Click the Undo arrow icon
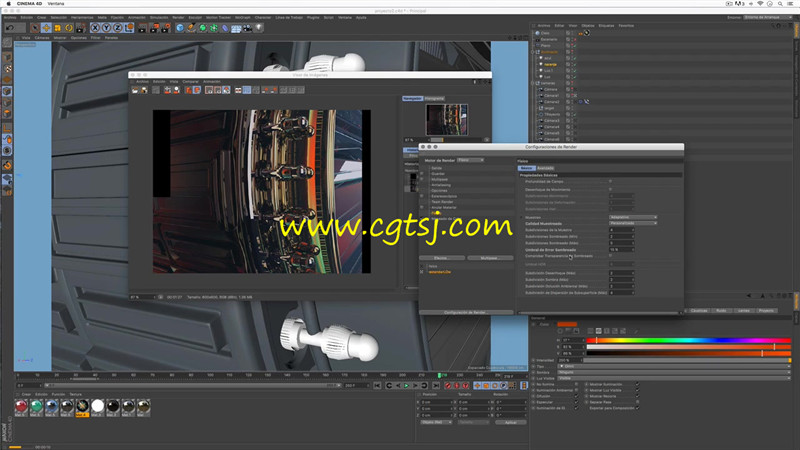The width and height of the screenshot is (800, 450). tap(10, 28)
